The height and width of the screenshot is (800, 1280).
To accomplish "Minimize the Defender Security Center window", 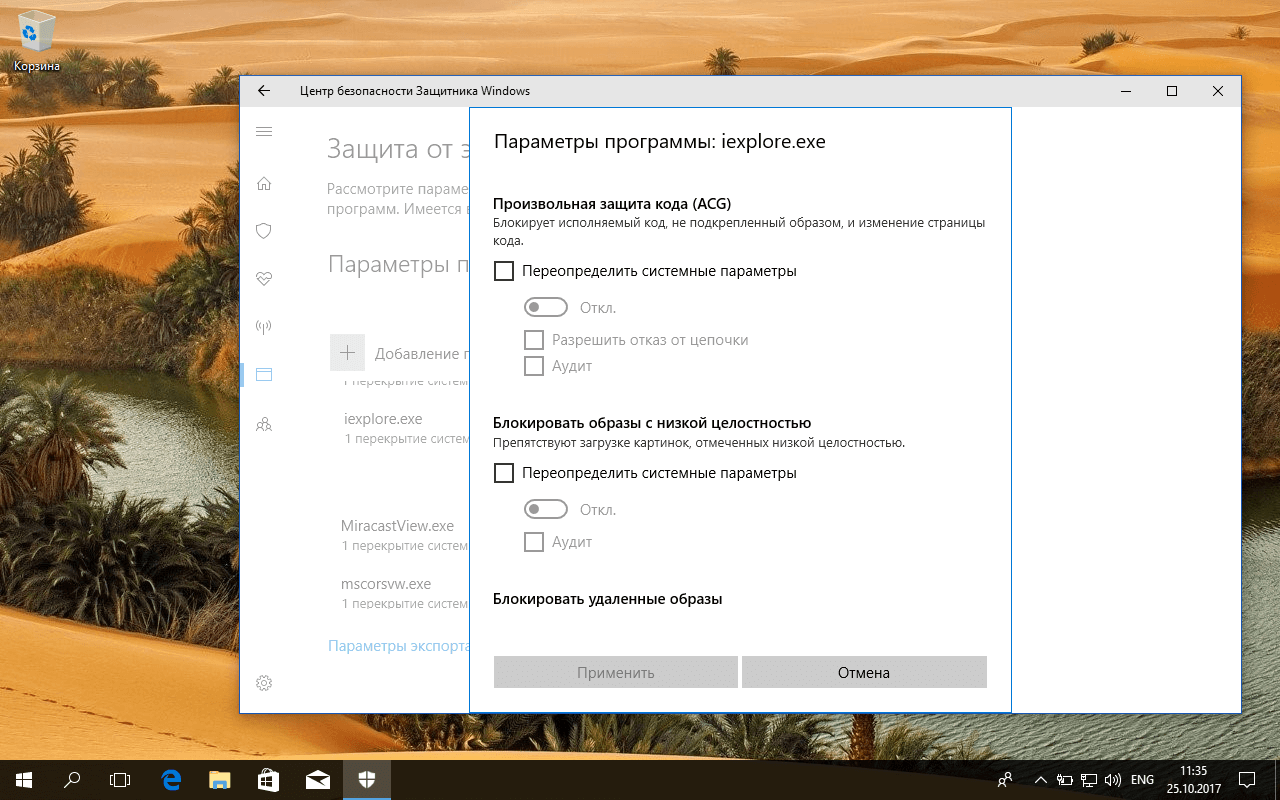I will tap(1126, 91).
